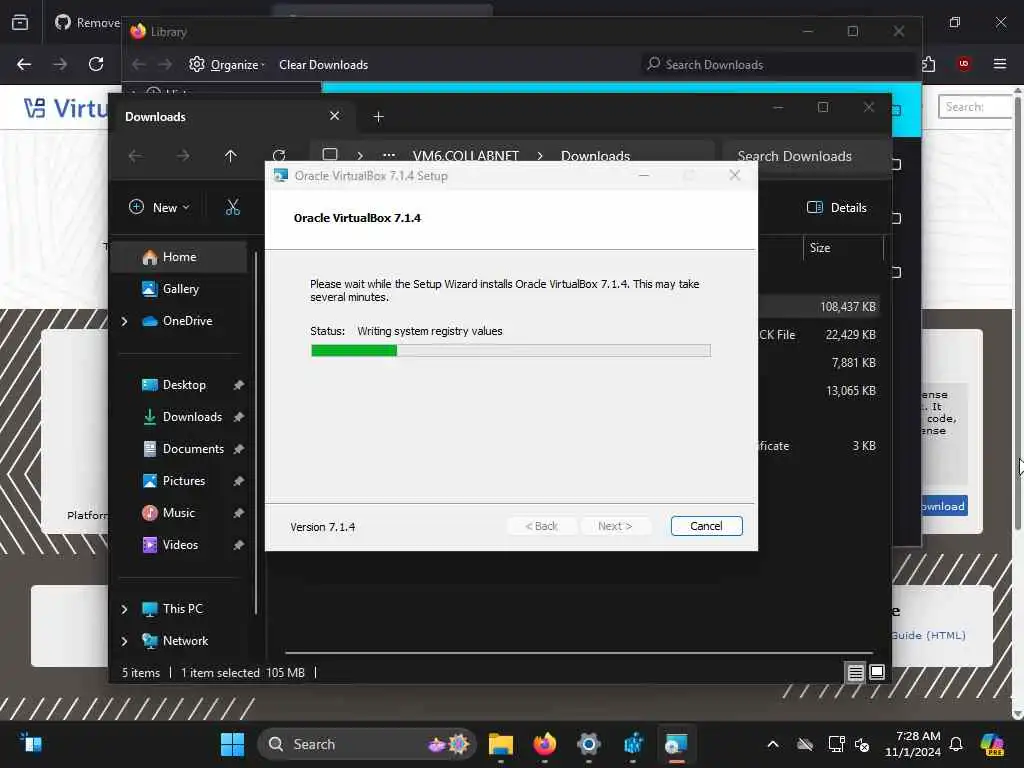This screenshot has width=1024, height=768.
Task: Select the 108,437 KB file row
Action: click(819, 306)
